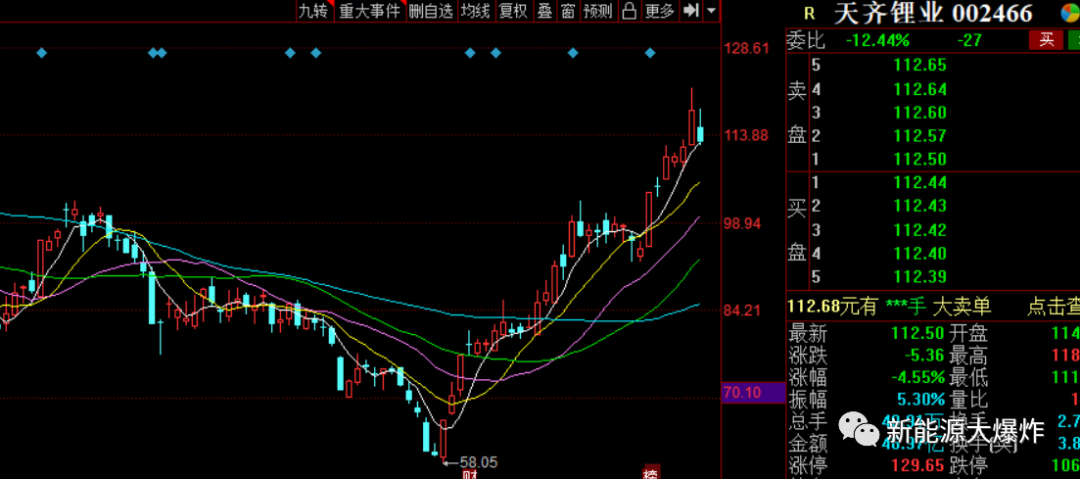Image resolution: width=1080 pixels, height=479 pixels.
Task: Open the 九转 indicator button
Action: (x=314, y=10)
